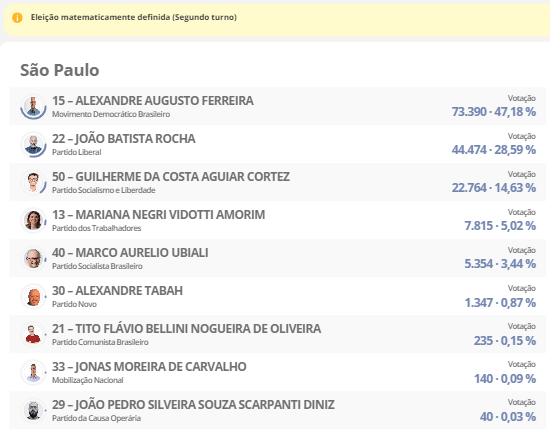This screenshot has height=443, width=550.
Task: Click the 44.474 · 28,59 % vote figure
Action: click(494, 150)
